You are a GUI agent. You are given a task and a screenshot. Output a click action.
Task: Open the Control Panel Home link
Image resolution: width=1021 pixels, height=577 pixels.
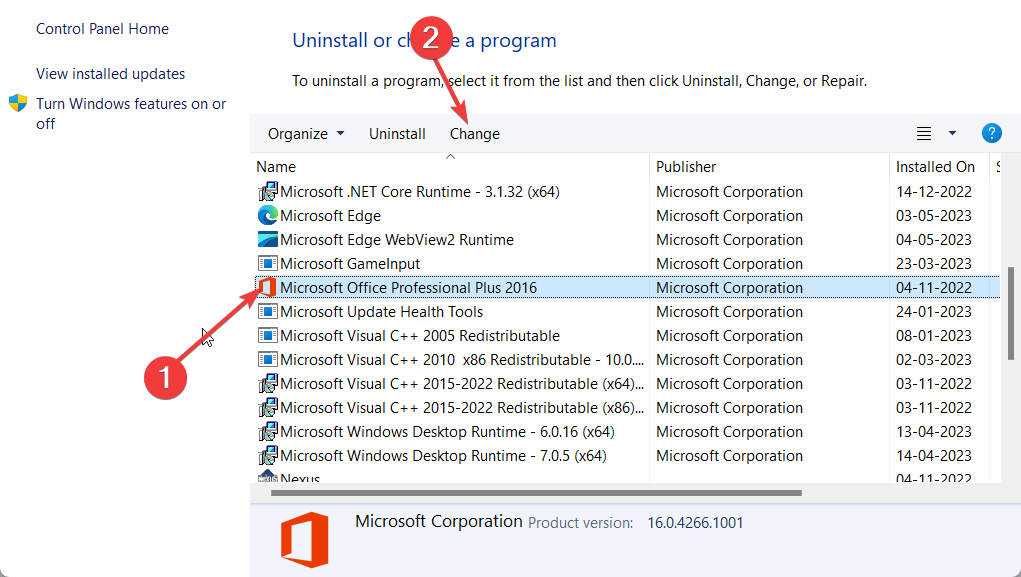pyautogui.click(x=102, y=29)
